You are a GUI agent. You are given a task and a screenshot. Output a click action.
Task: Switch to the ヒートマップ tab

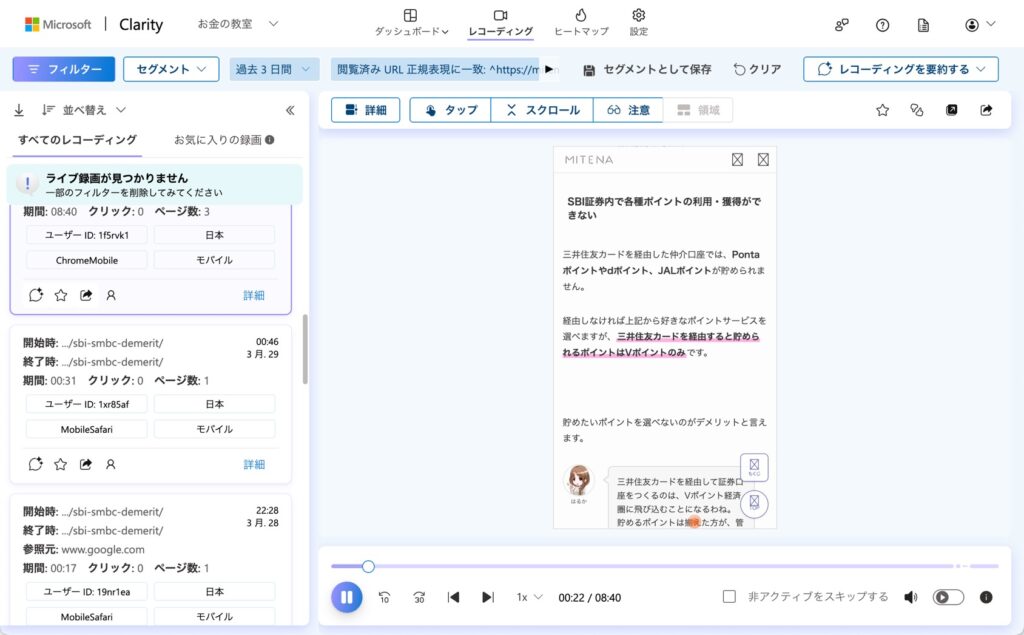pos(581,22)
